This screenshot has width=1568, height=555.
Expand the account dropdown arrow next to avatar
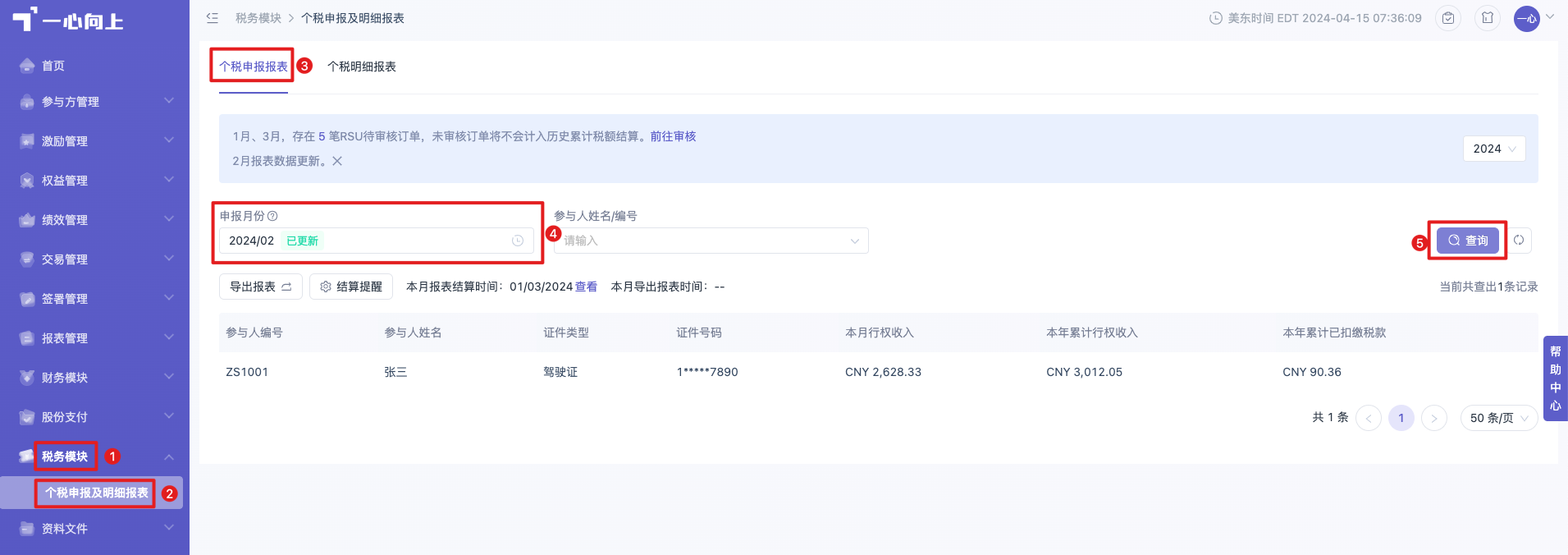click(x=1550, y=16)
